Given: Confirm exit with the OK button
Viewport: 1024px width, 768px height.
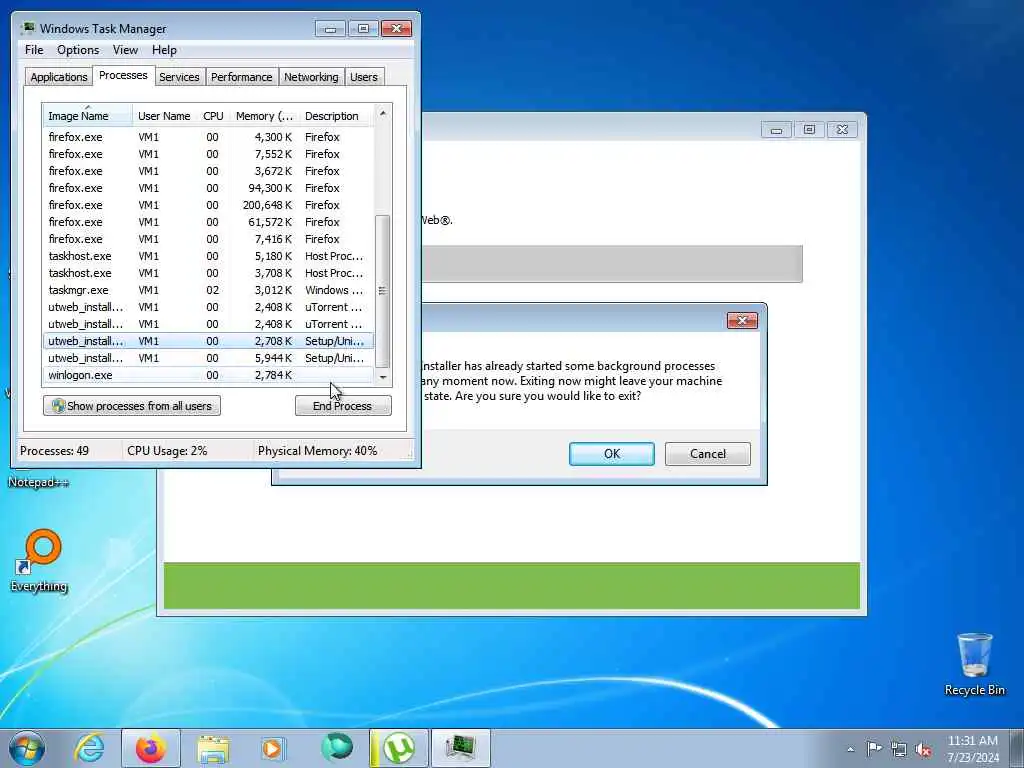Looking at the screenshot, I should coord(611,454).
